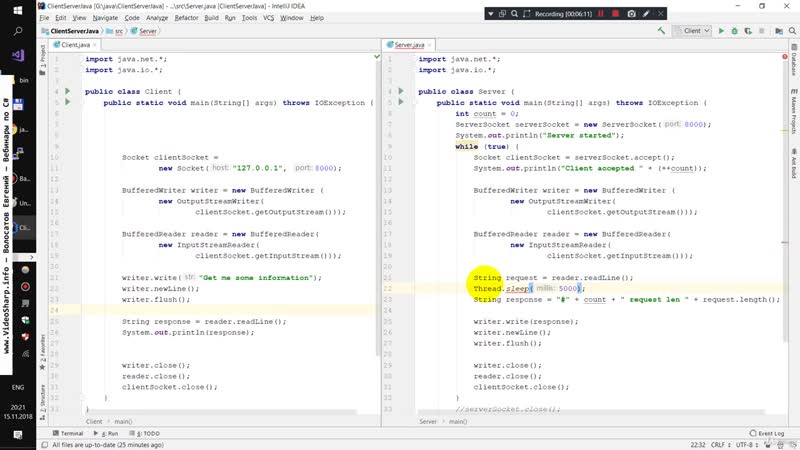Open the Code menu
Screen dimensions: 800x450
[x=132, y=18]
